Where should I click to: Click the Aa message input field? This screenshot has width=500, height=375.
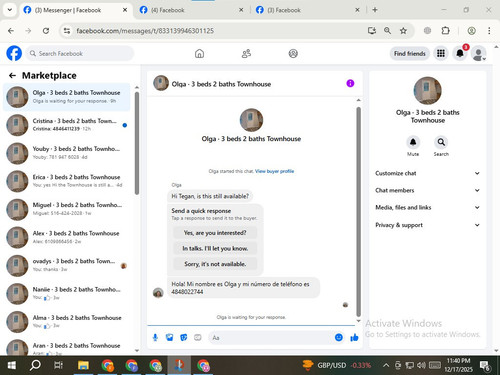pyautogui.click(x=271, y=338)
